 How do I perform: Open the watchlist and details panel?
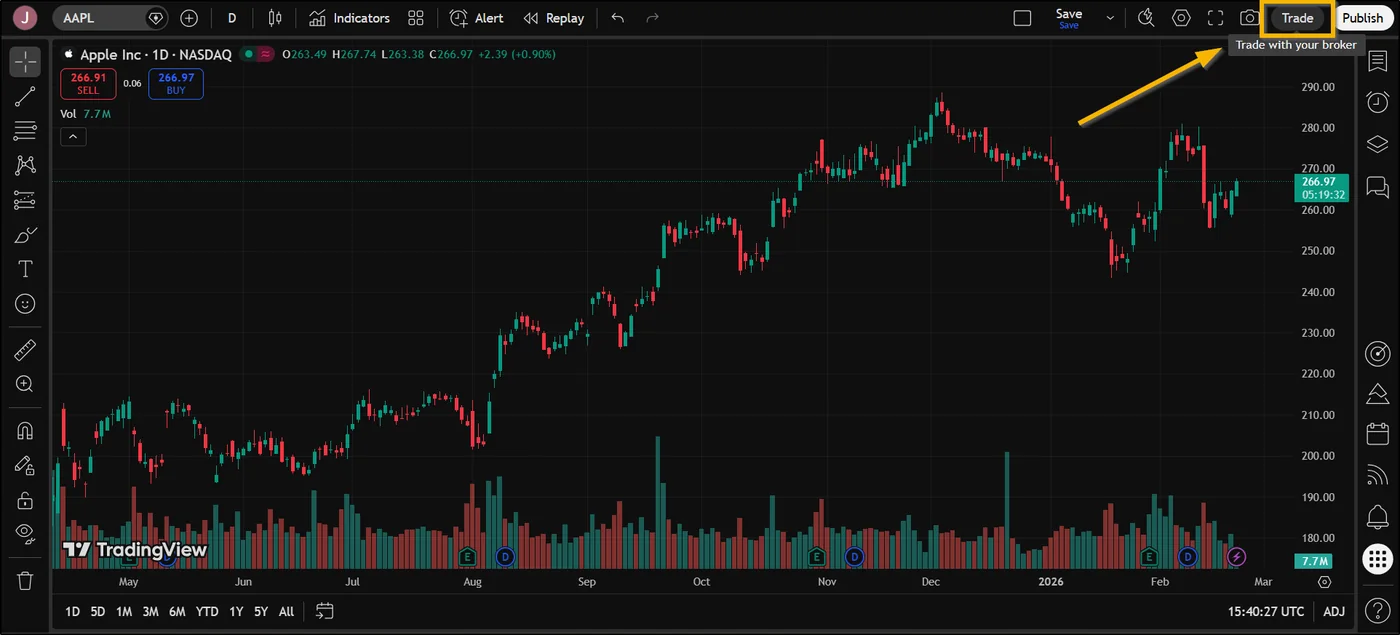point(1377,62)
